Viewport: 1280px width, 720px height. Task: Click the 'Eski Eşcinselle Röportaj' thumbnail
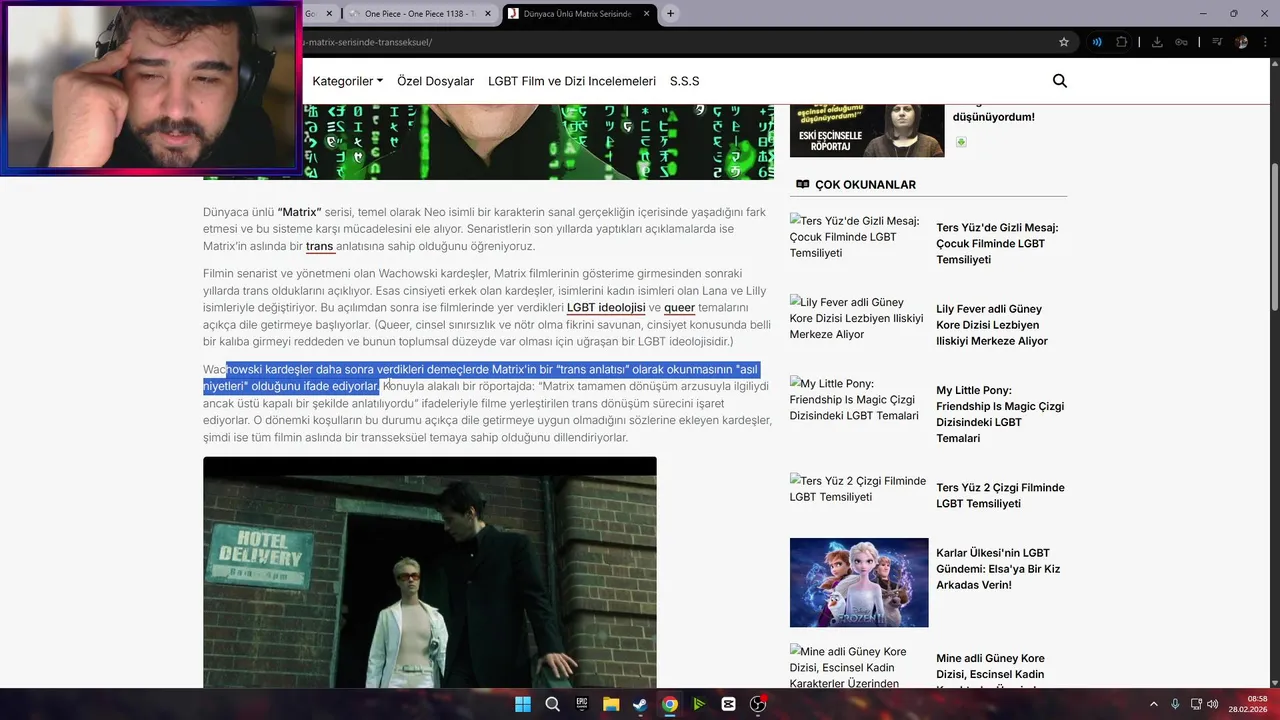coord(867,130)
